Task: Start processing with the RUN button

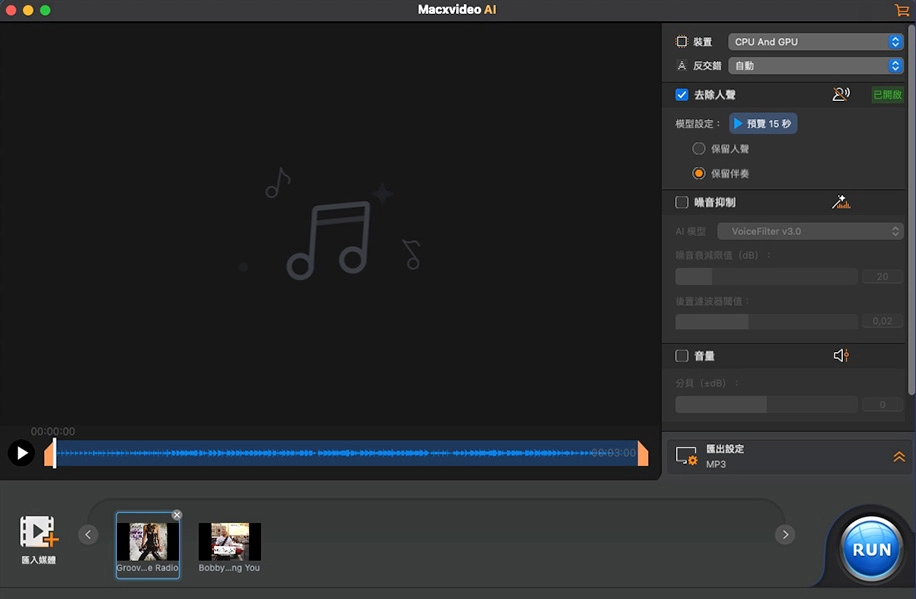Action: point(871,549)
